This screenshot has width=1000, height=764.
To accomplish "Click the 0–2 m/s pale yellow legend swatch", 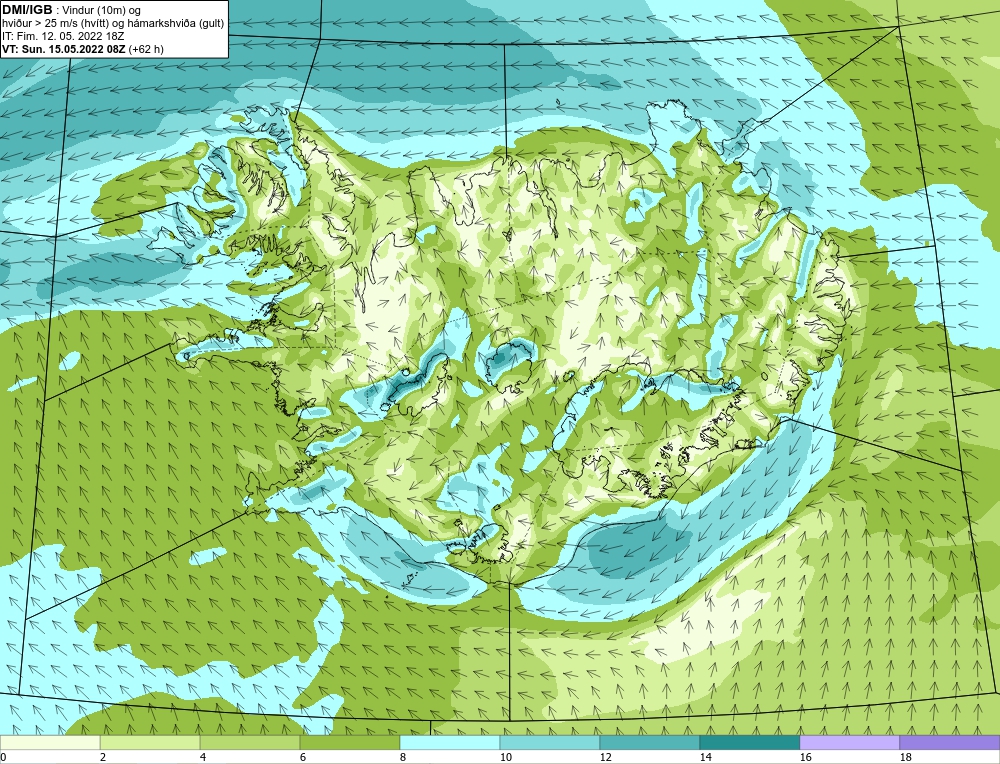I will 50,742.
